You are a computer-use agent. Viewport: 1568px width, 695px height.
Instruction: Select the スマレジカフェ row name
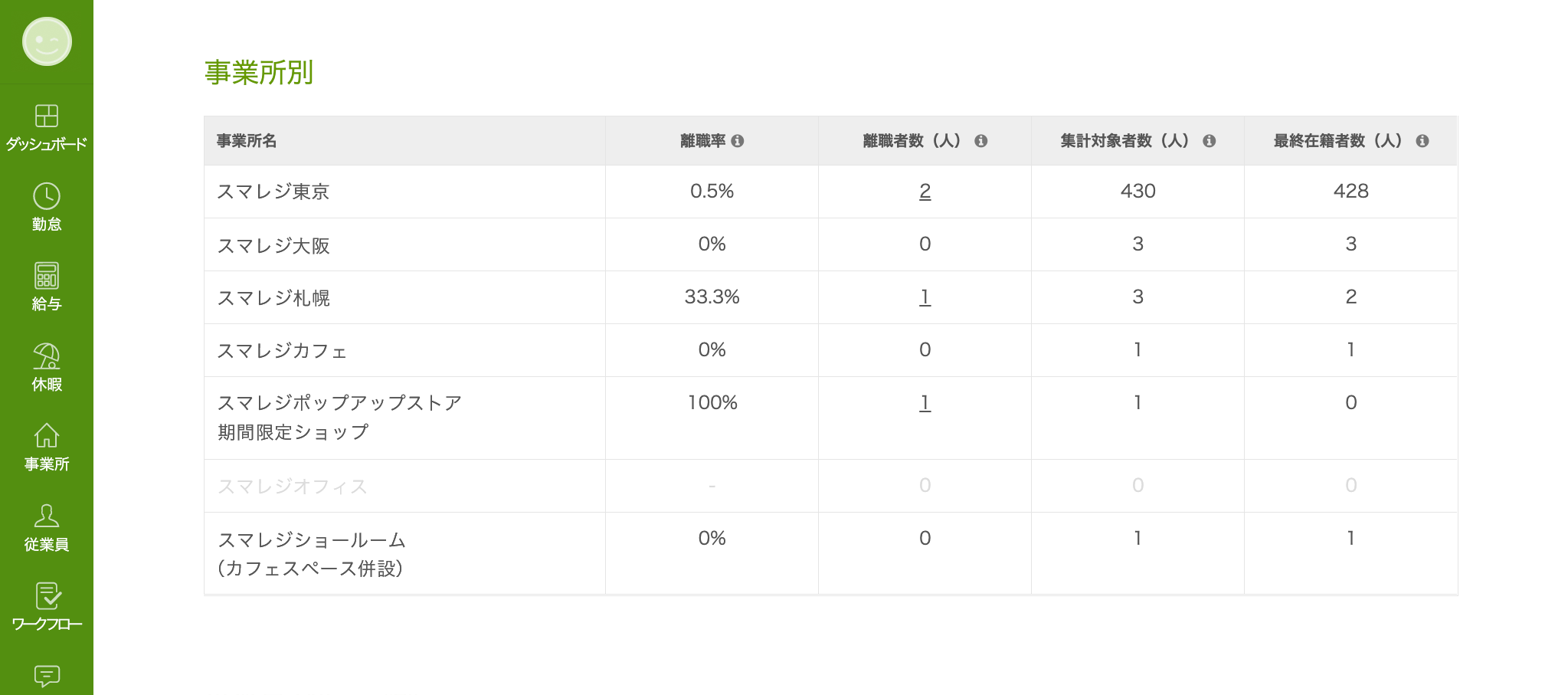point(282,351)
